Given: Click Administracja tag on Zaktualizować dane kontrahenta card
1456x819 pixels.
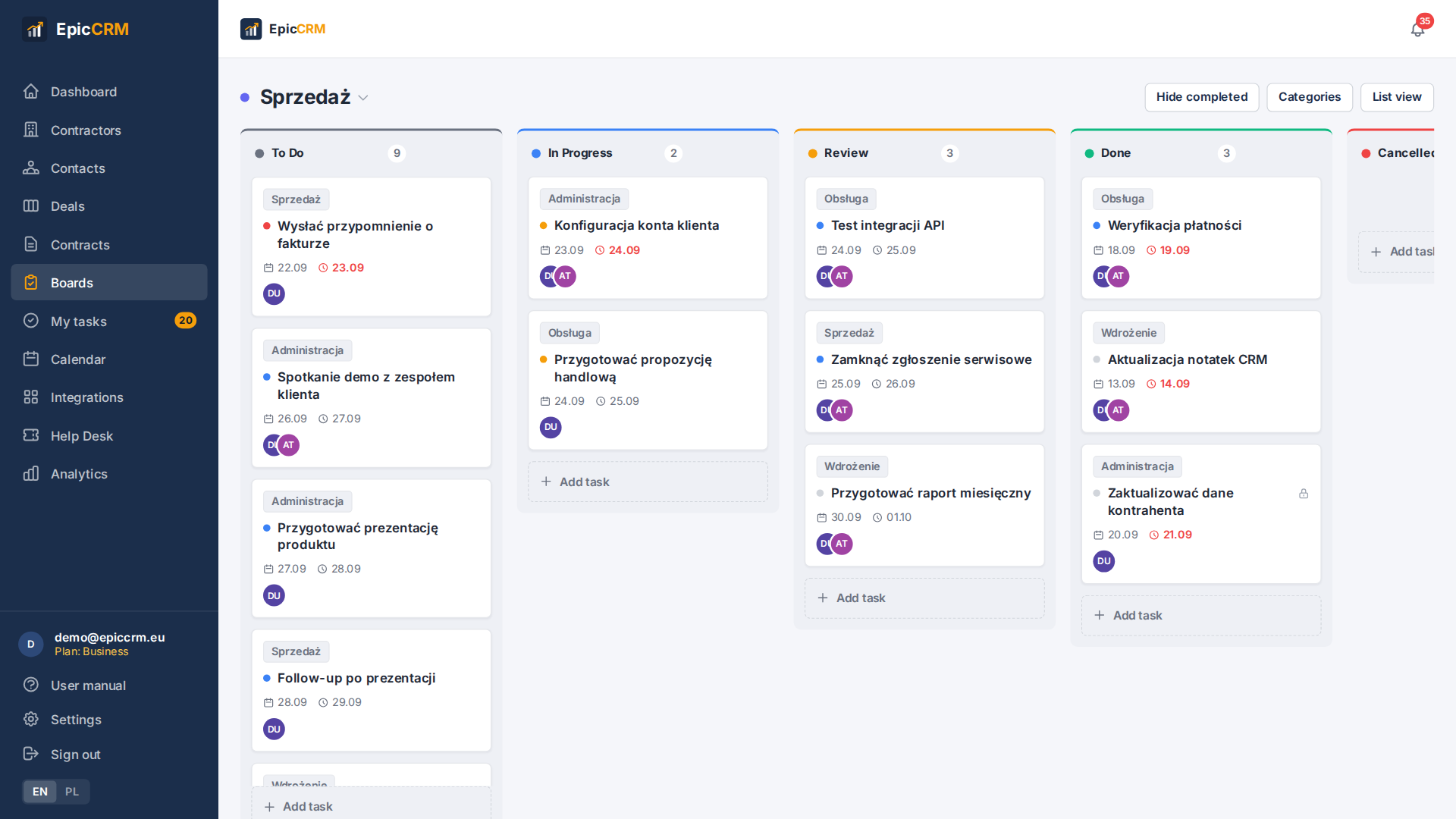Looking at the screenshot, I should (x=1137, y=466).
